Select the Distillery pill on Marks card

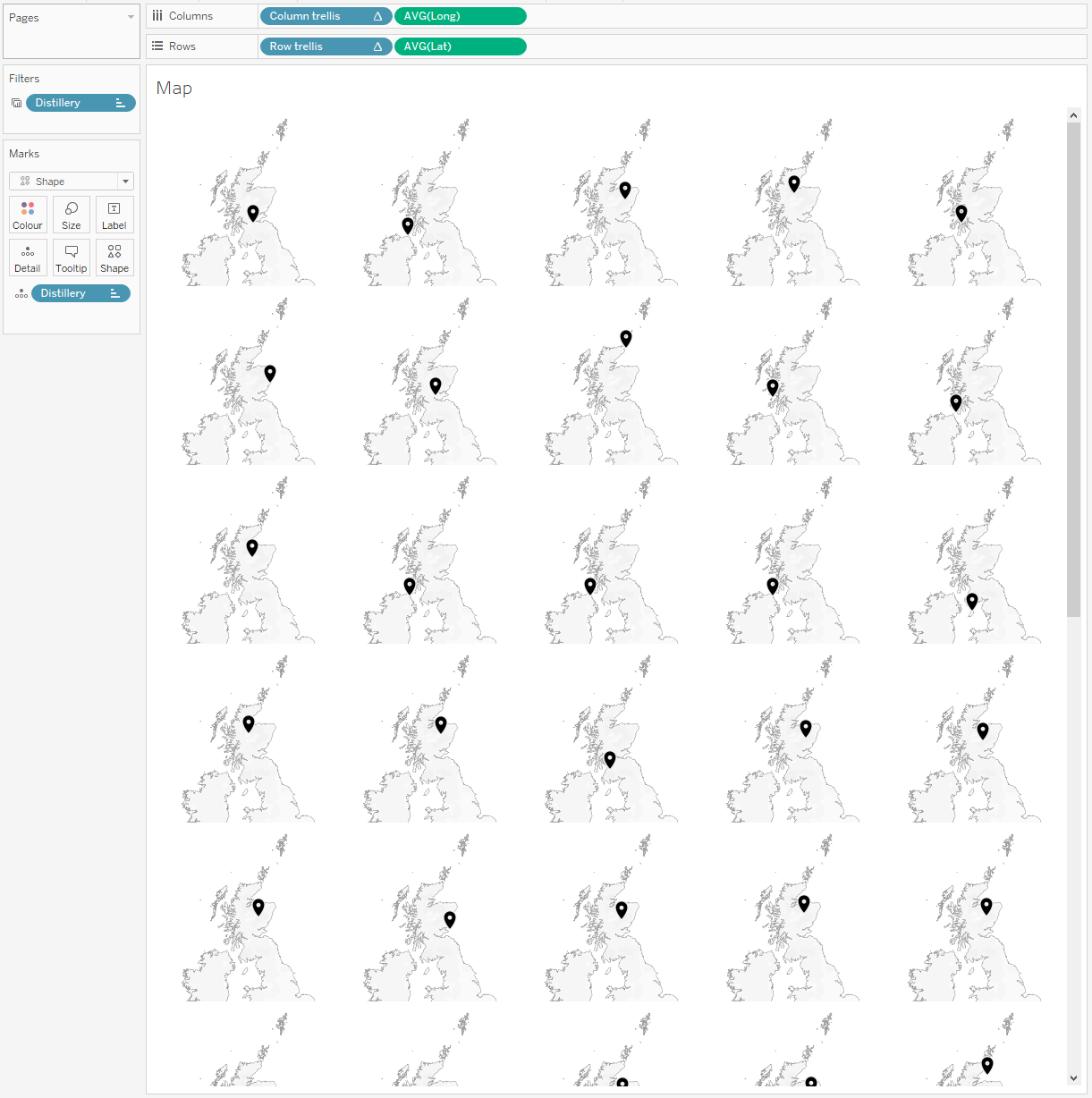(x=80, y=293)
